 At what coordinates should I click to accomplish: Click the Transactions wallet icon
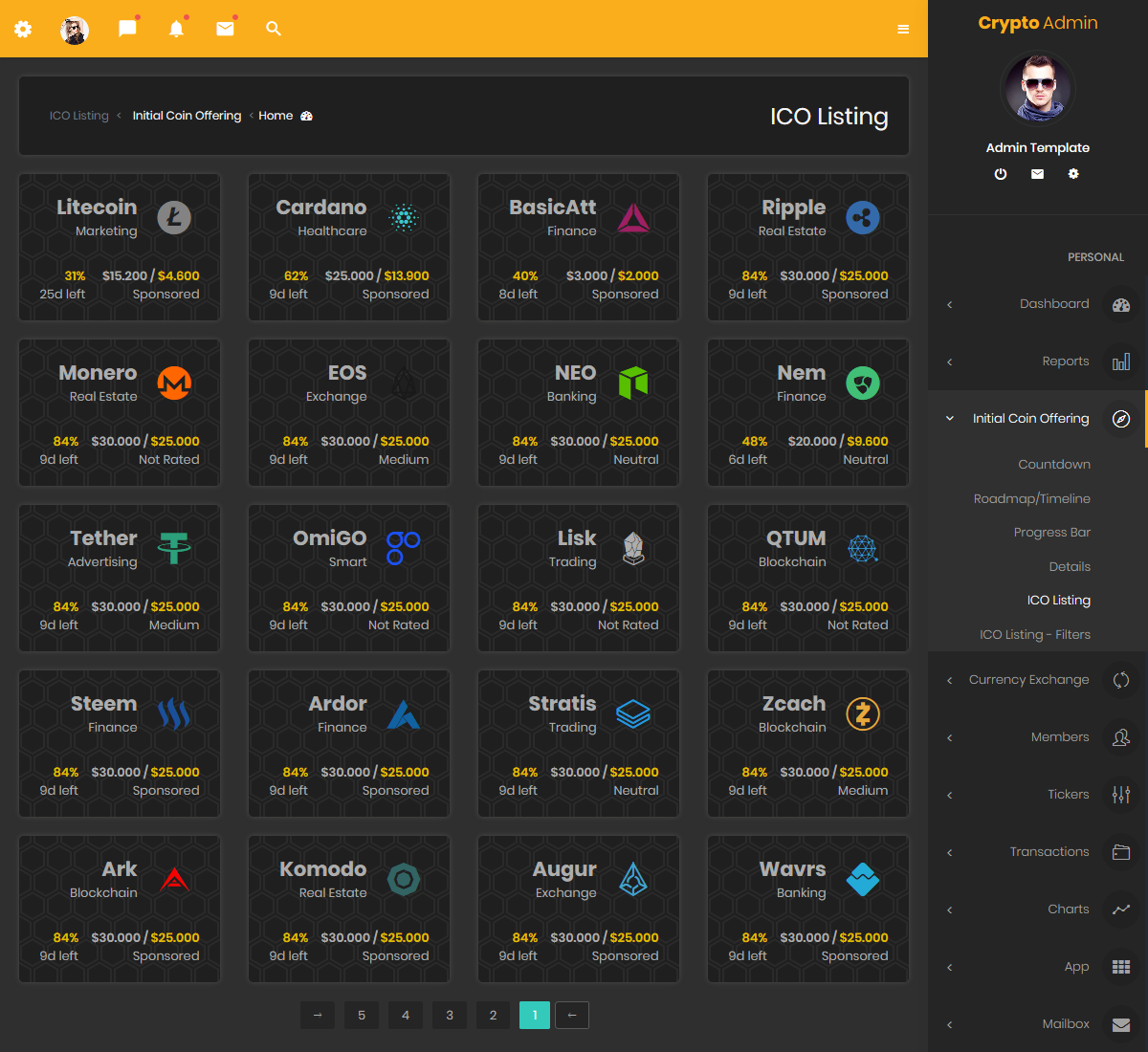tap(1121, 852)
